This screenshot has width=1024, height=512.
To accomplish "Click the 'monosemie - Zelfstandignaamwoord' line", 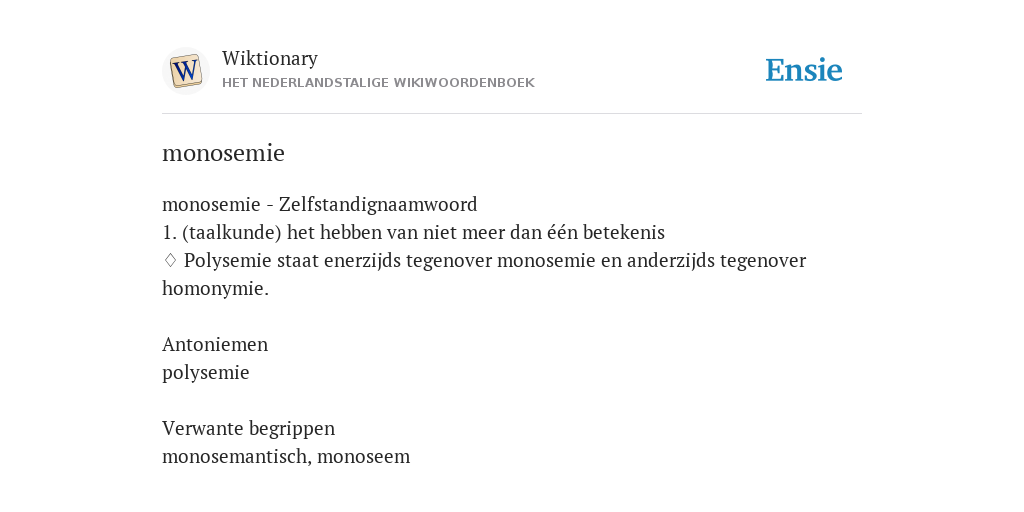I will pos(319,204).
